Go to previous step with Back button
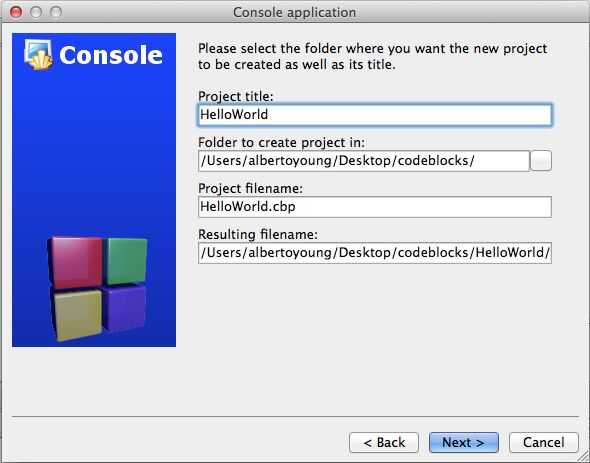590x463 pixels. (384, 442)
